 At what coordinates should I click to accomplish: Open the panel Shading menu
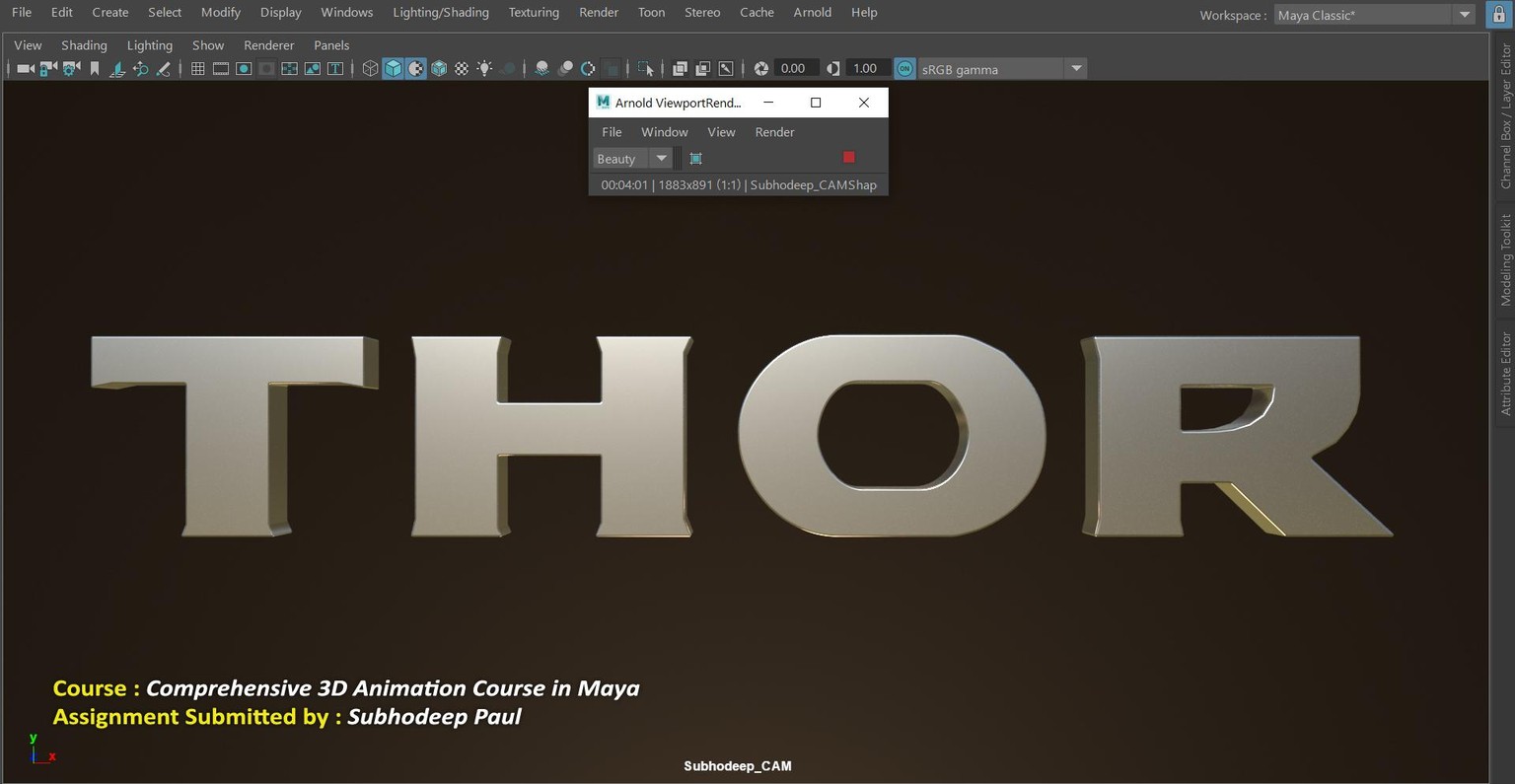84,45
